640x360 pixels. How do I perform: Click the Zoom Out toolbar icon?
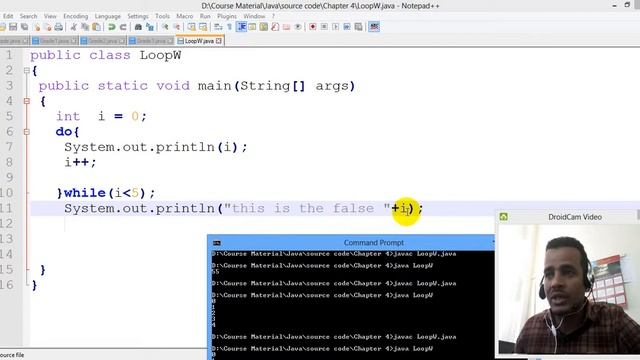pyautogui.click(x=176, y=27)
